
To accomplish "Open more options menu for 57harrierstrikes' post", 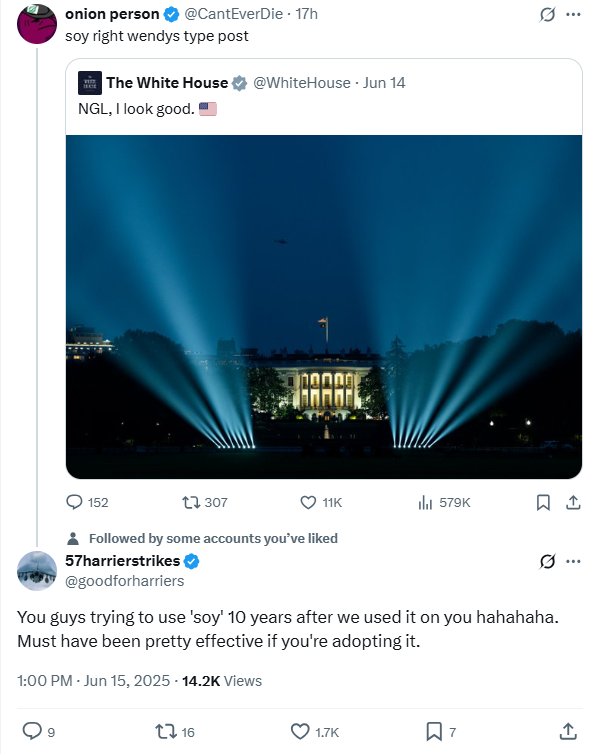I will (573, 561).
